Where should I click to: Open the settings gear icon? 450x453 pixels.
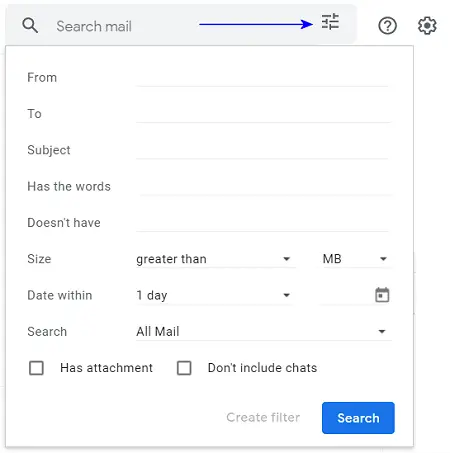(427, 26)
